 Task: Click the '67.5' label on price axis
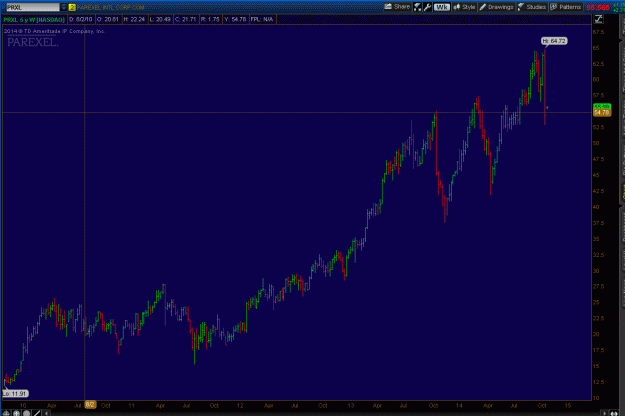coord(599,32)
